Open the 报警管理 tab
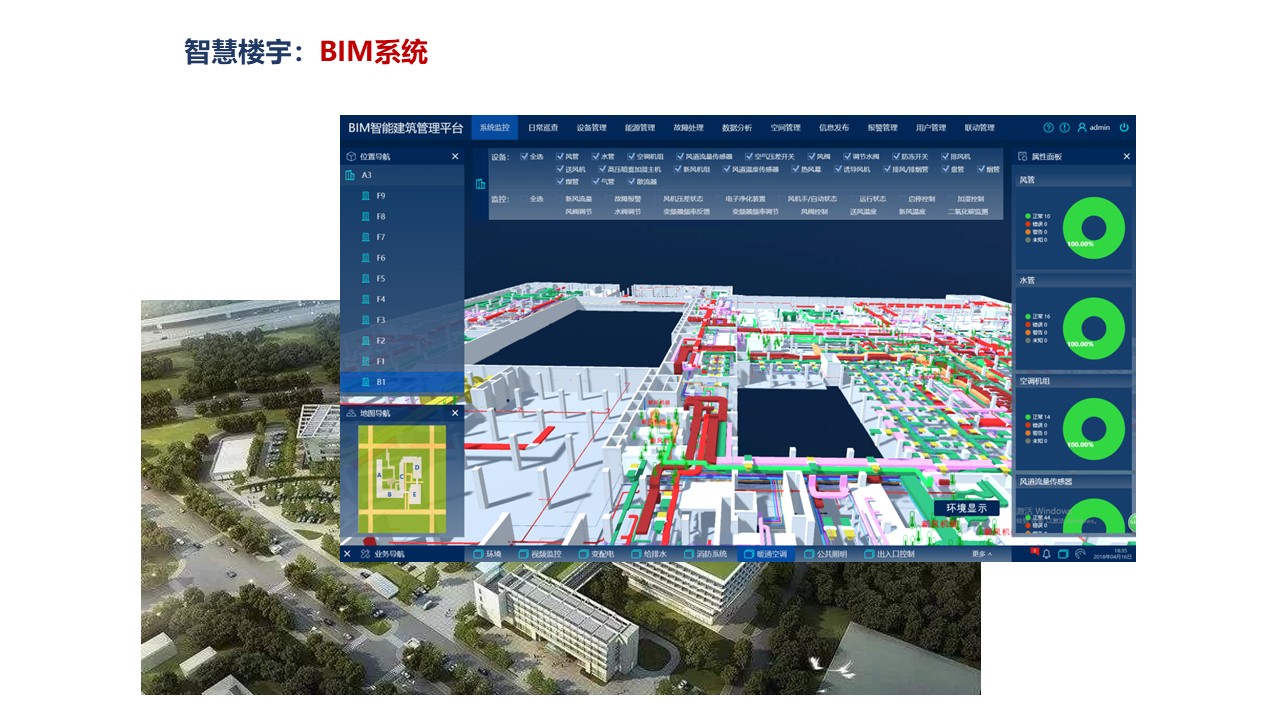 coord(883,128)
